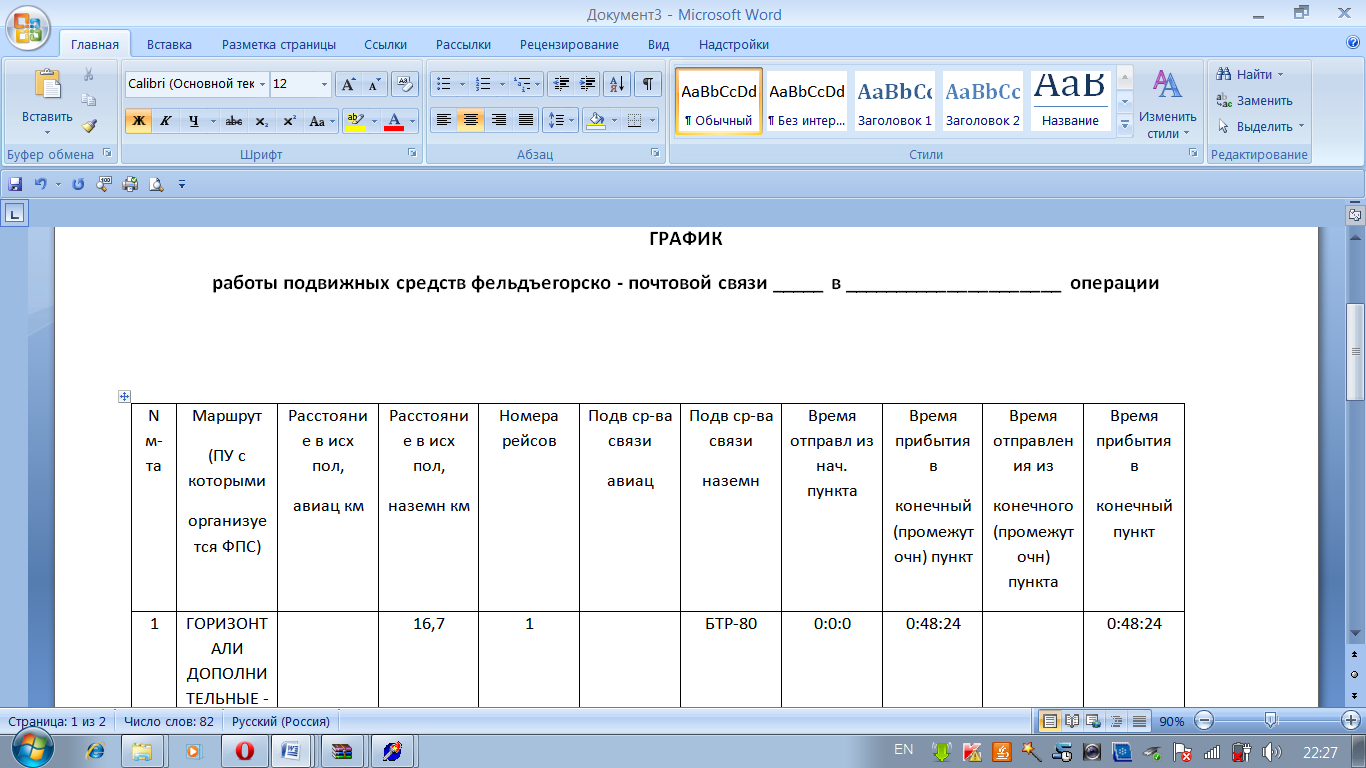Click the Quick Print icon
1366x768 pixels.
pos(130,184)
